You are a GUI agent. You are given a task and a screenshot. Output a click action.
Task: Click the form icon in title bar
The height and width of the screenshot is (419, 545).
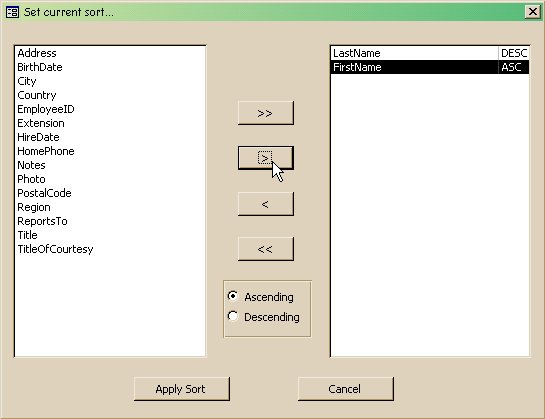(13, 12)
